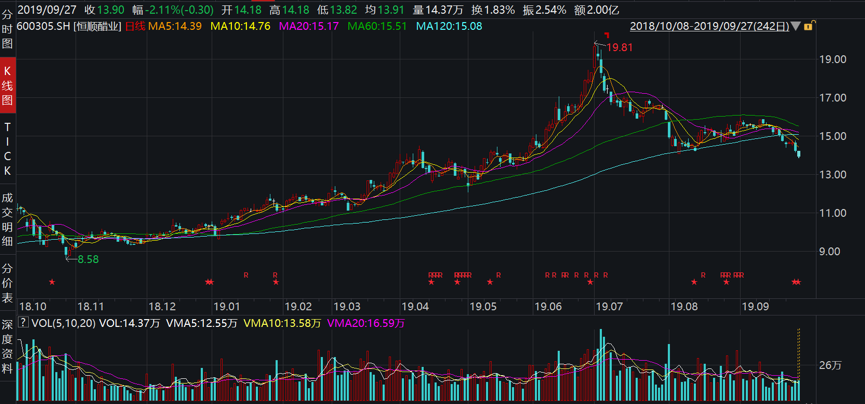Select the K线图 sidebar tab

[x=8, y=87]
